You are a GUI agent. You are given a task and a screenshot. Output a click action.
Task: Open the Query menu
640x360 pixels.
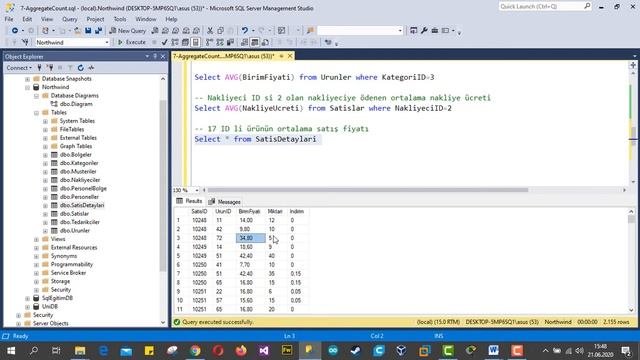tap(69, 19)
